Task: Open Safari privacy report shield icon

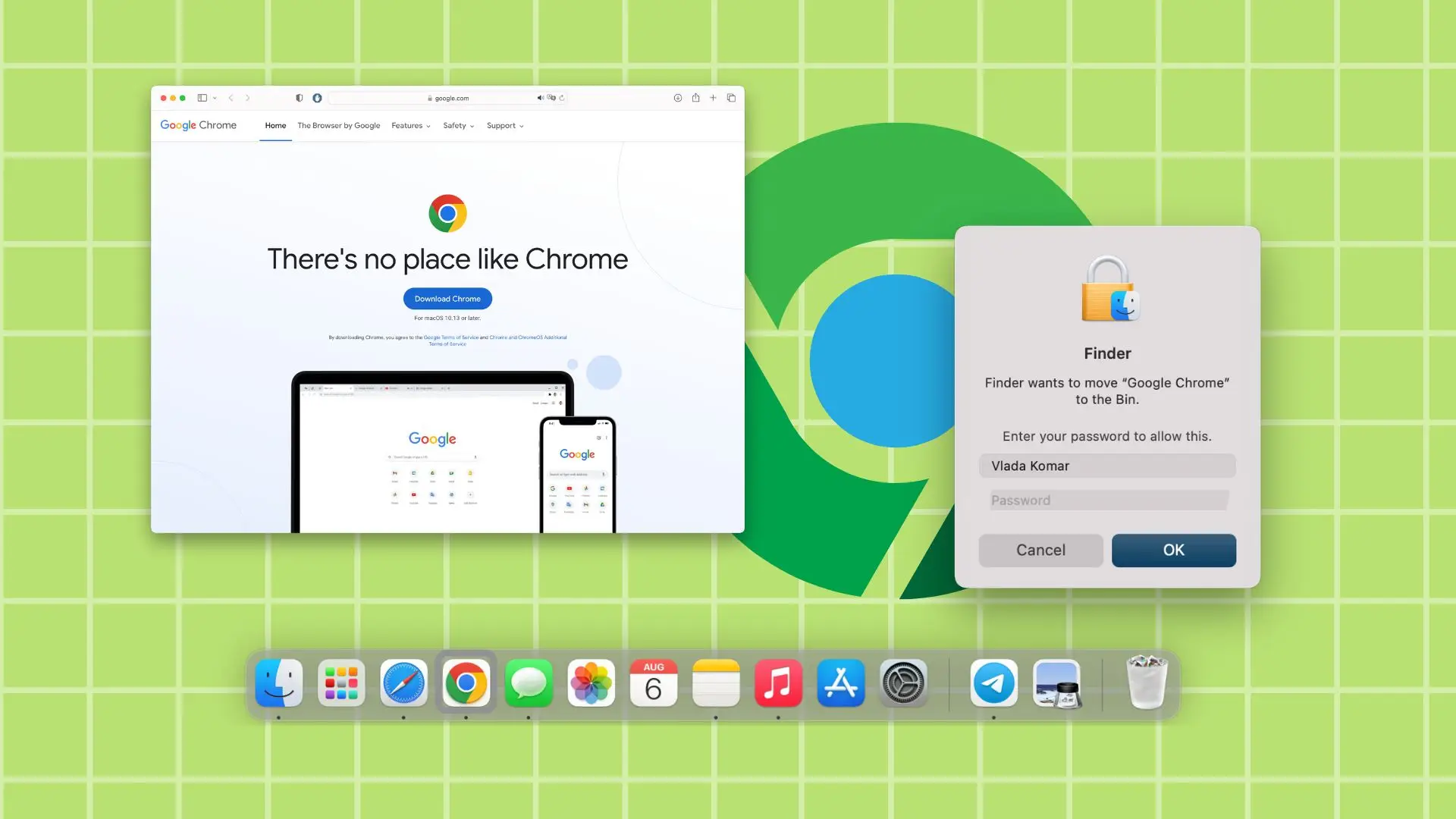Action: click(299, 98)
